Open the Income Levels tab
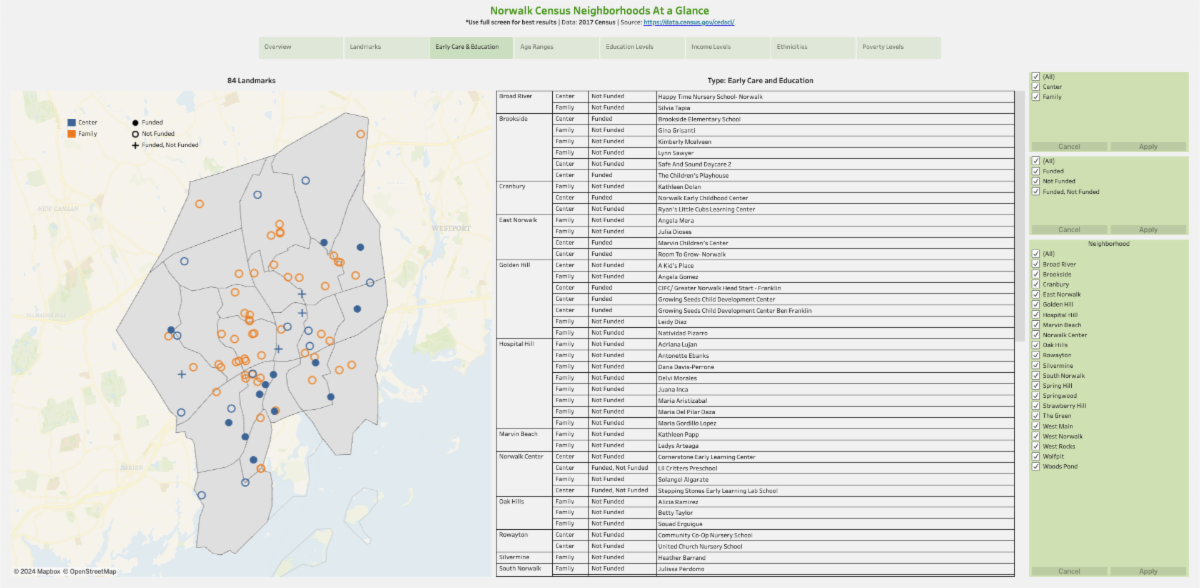The image size is (1200, 588). tap(728, 47)
